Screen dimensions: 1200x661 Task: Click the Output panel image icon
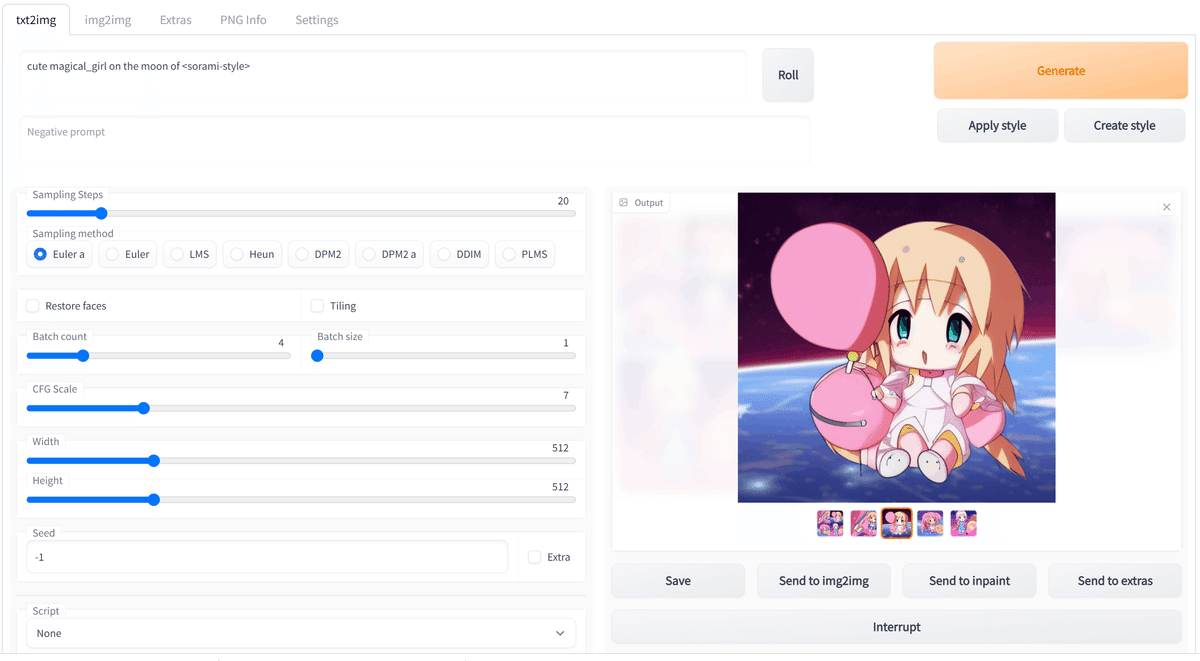click(x=624, y=203)
